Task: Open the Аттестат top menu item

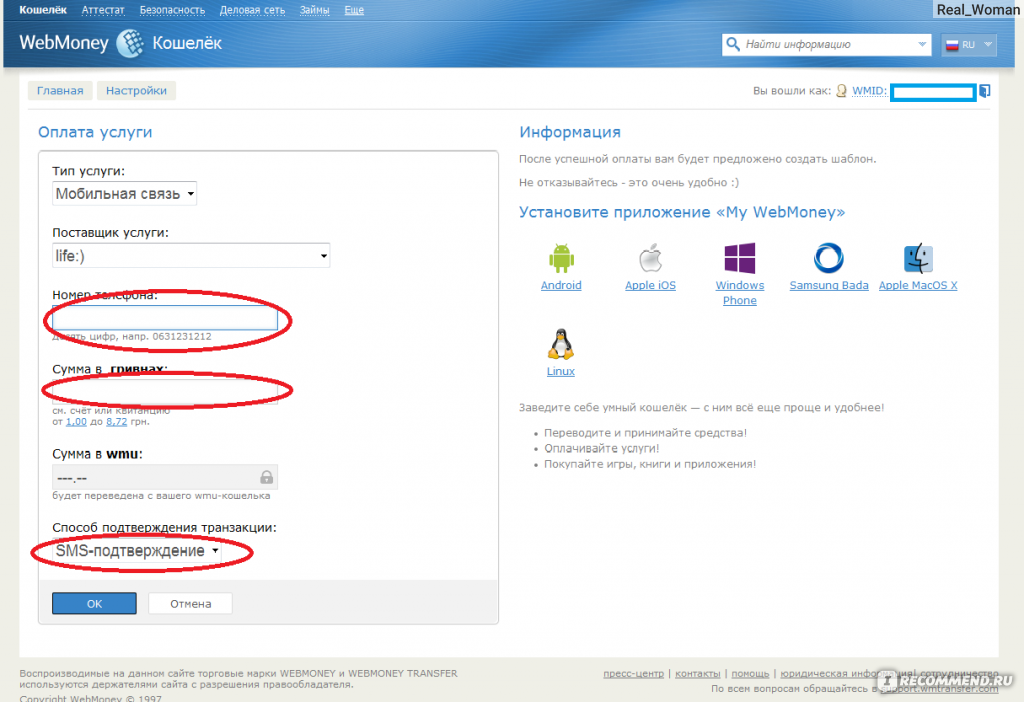Action: (103, 10)
